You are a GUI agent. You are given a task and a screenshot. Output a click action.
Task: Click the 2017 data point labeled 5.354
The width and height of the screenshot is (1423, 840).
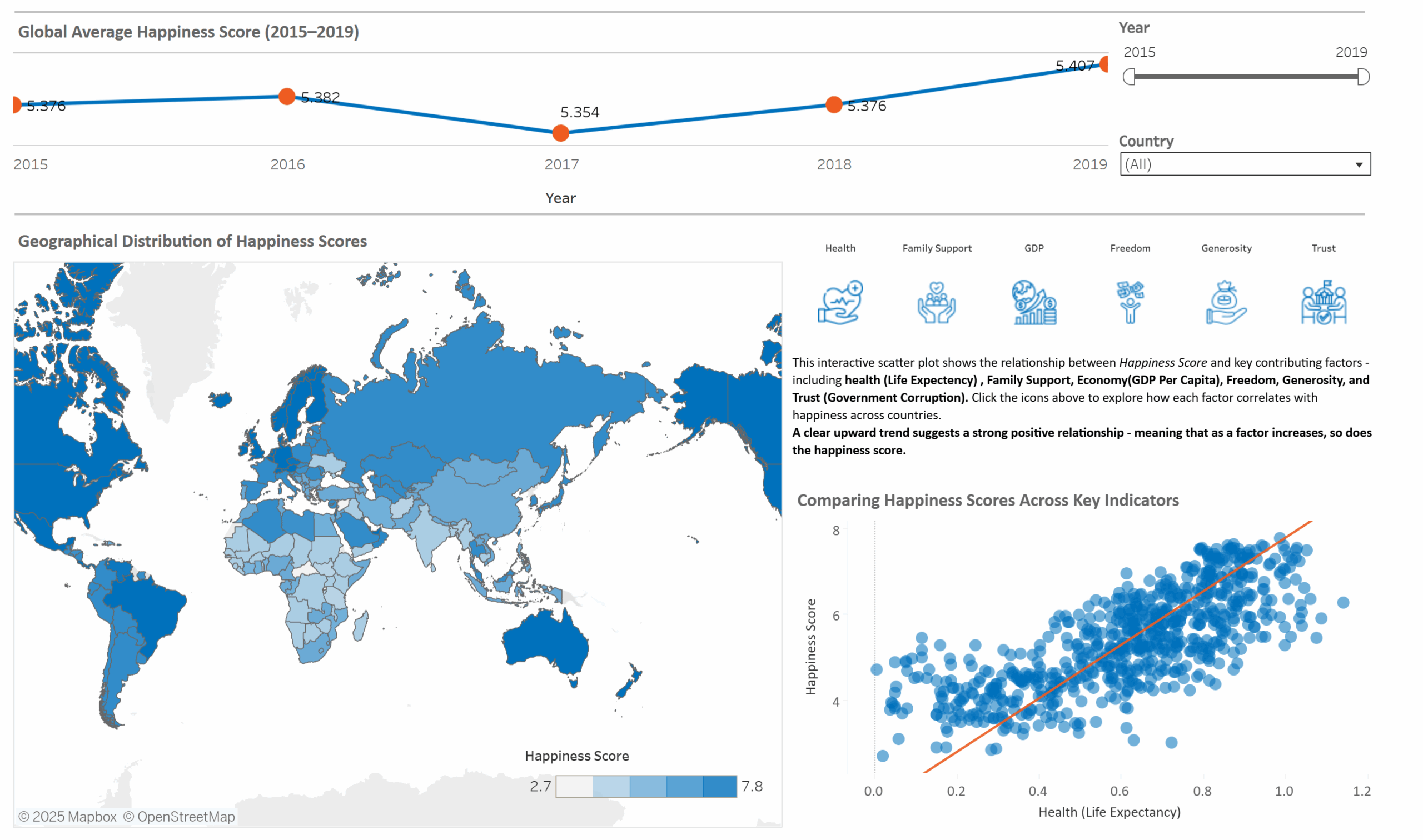pyautogui.click(x=561, y=133)
